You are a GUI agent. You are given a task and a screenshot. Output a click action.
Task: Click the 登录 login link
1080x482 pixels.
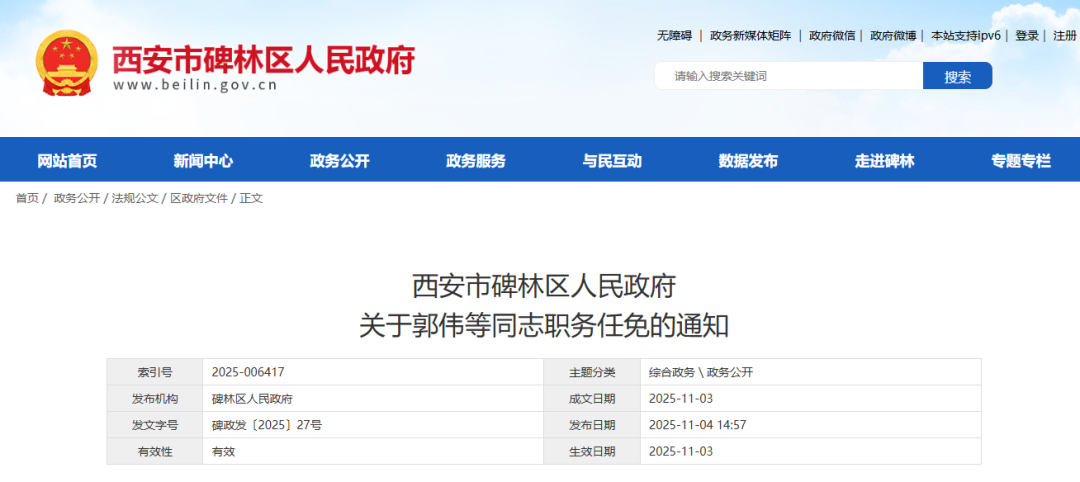[1026, 35]
